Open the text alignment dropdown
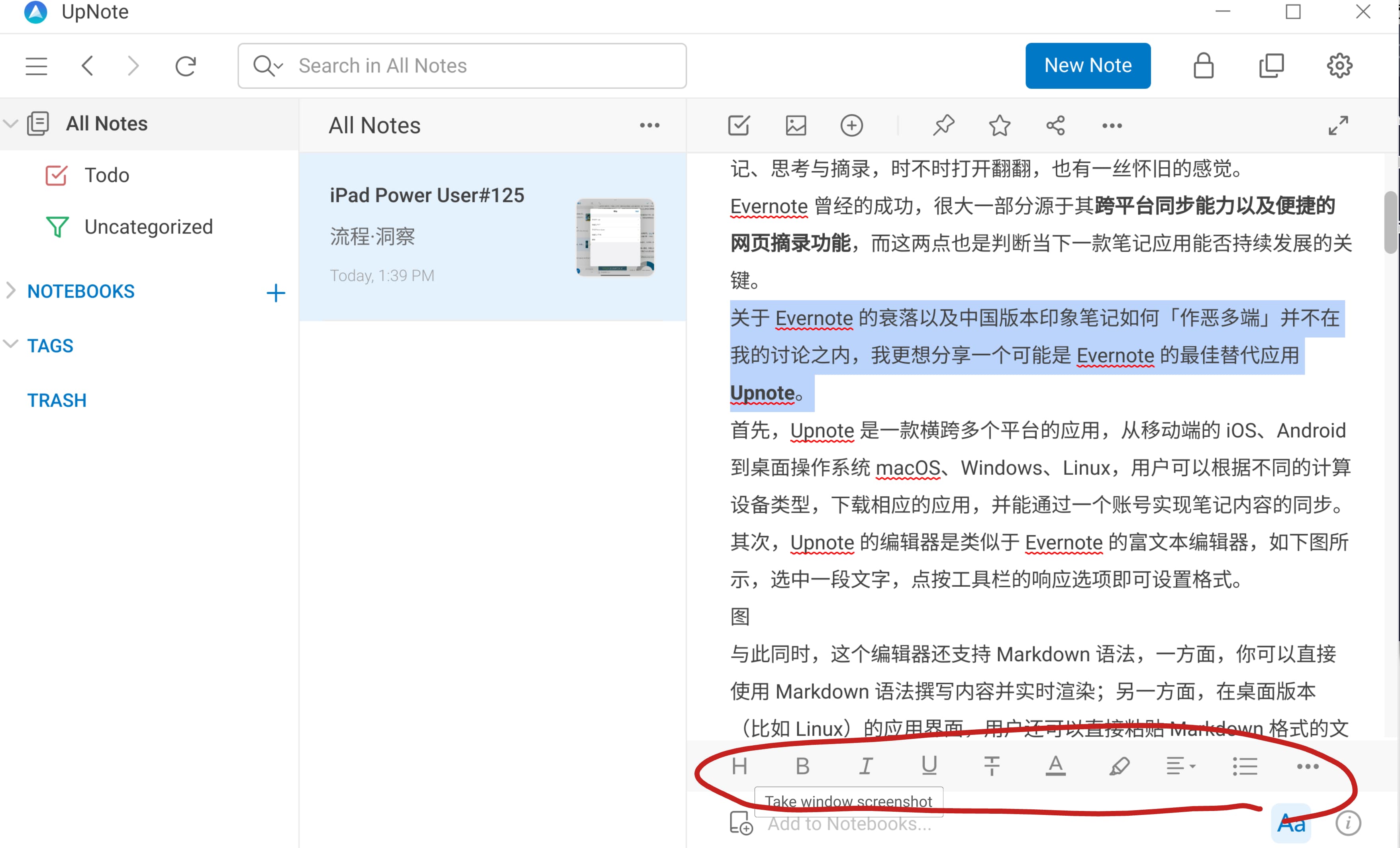Screen dimensions: 1400x848 click(1181, 766)
